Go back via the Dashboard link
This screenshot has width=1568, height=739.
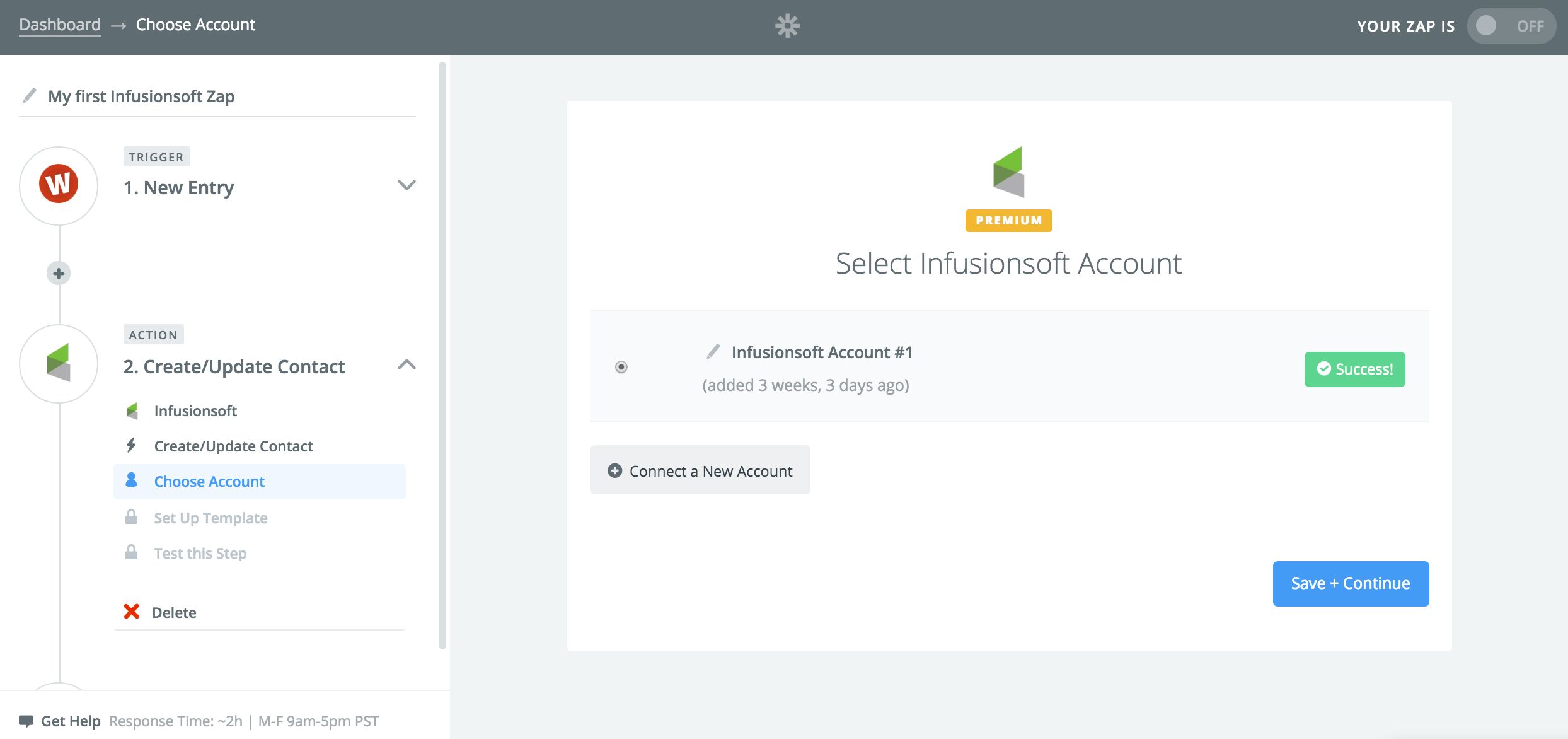(x=60, y=25)
